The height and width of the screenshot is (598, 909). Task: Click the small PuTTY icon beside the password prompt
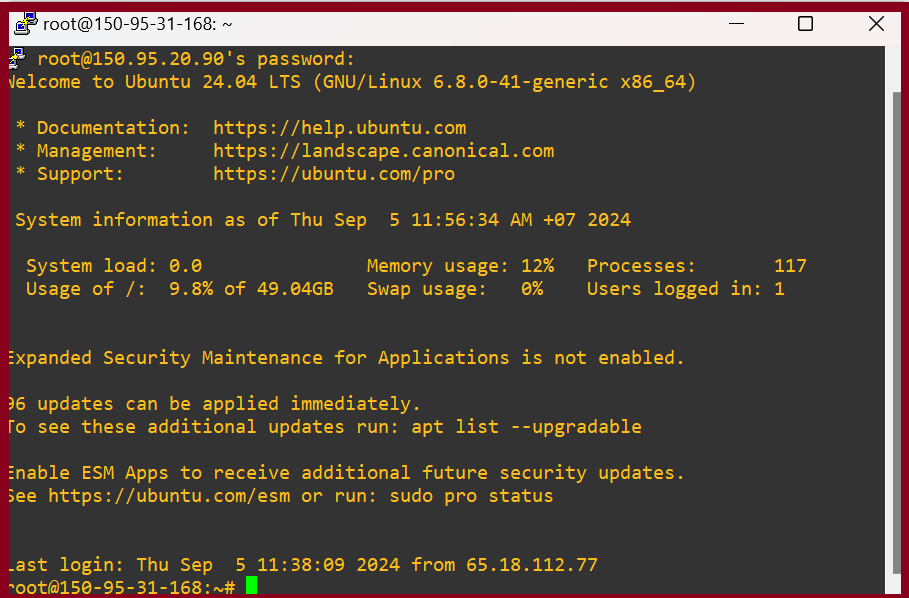pos(17,59)
